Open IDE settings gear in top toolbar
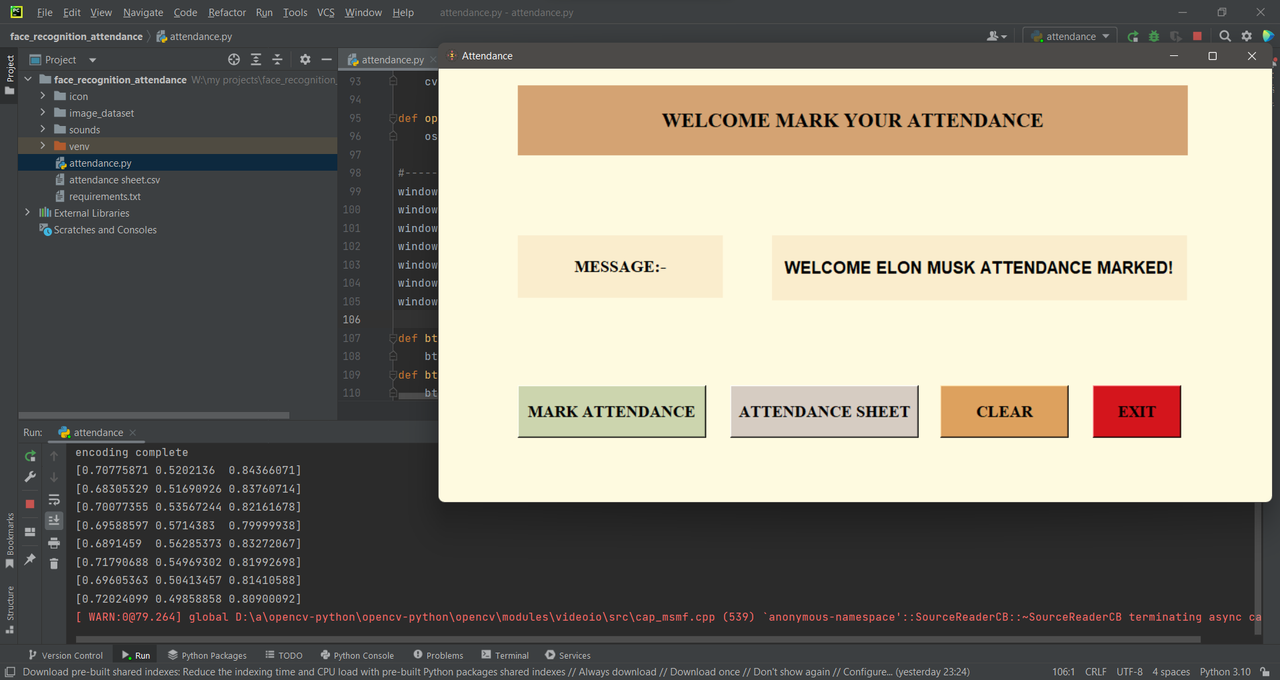The width and height of the screenshot is (1280, 680). pos(1247,36)
